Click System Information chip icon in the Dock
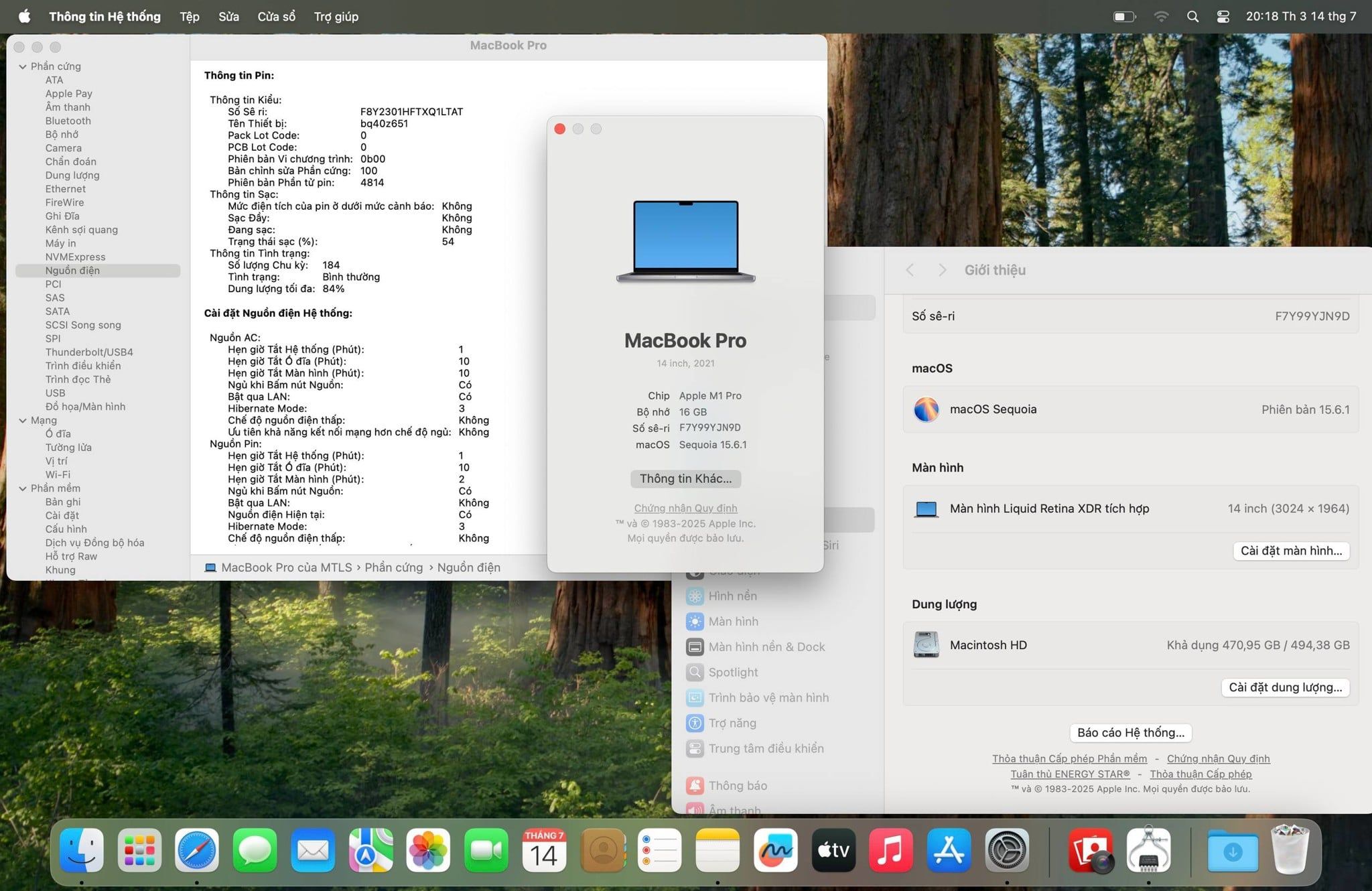1372x891 pixels. click(1148, 850)
